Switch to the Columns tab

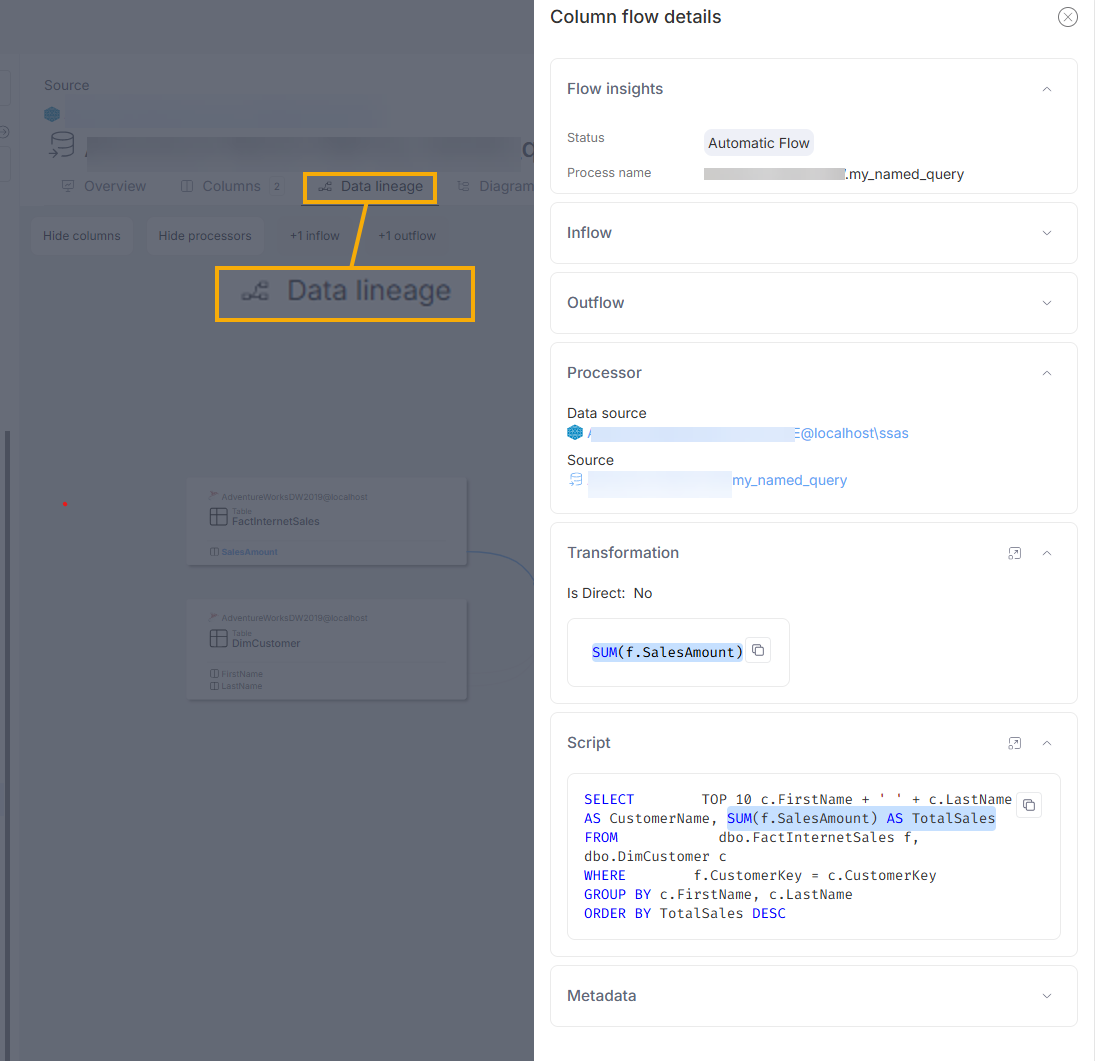[x=231, y=186]
